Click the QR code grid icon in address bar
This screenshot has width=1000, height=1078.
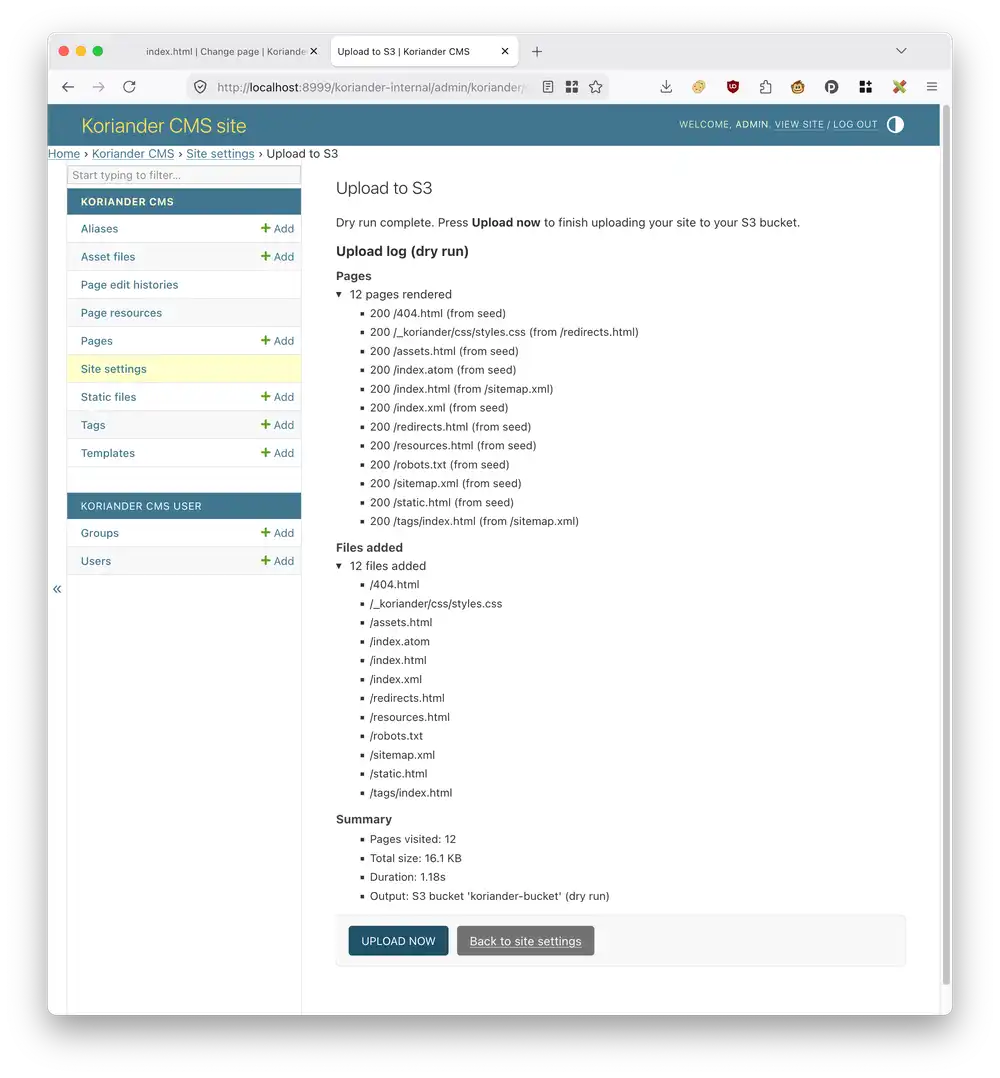pyautogui.click(x=572, y=87)
